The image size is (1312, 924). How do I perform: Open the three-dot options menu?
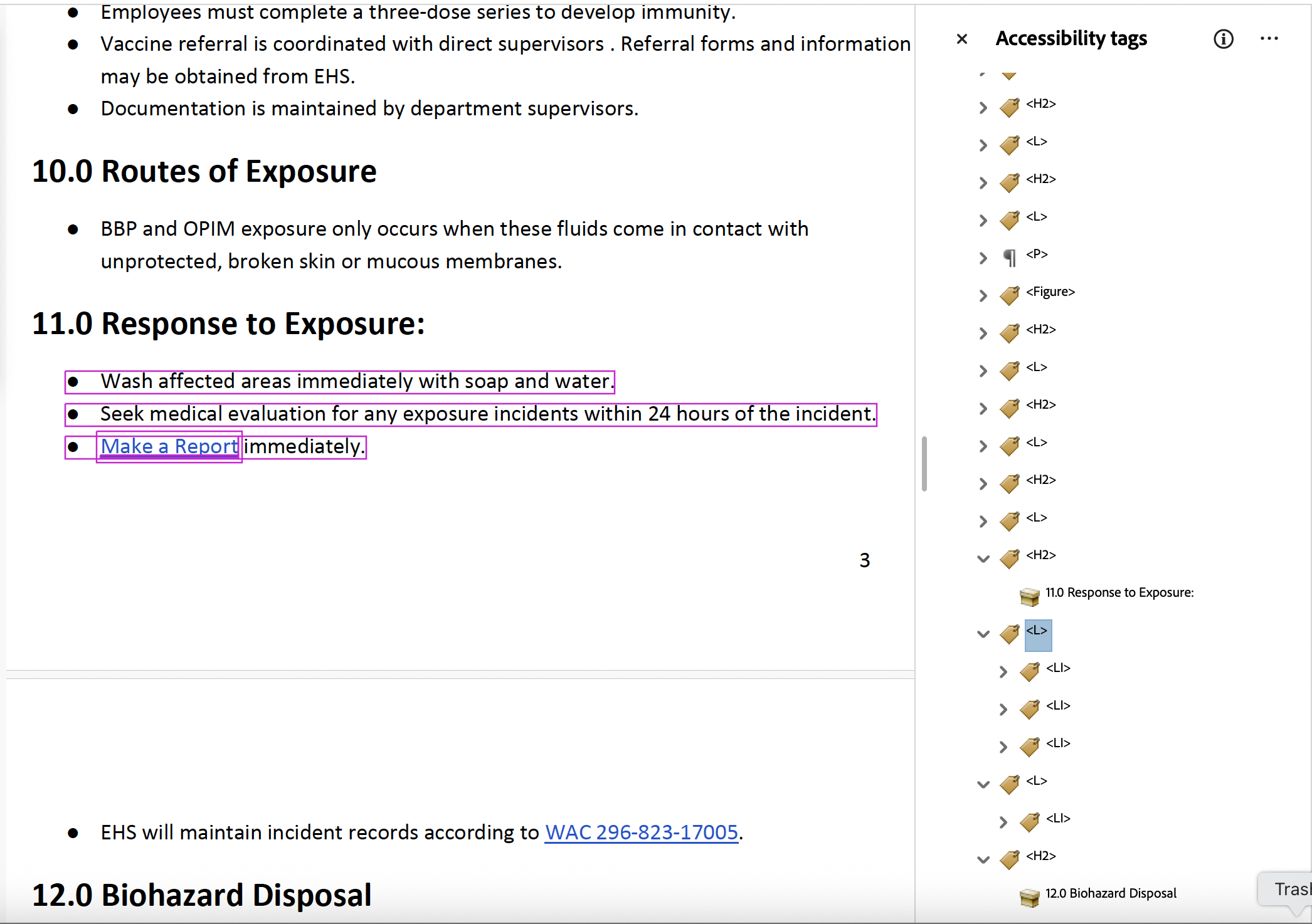pyautogui.click(x=1269, y=39)
